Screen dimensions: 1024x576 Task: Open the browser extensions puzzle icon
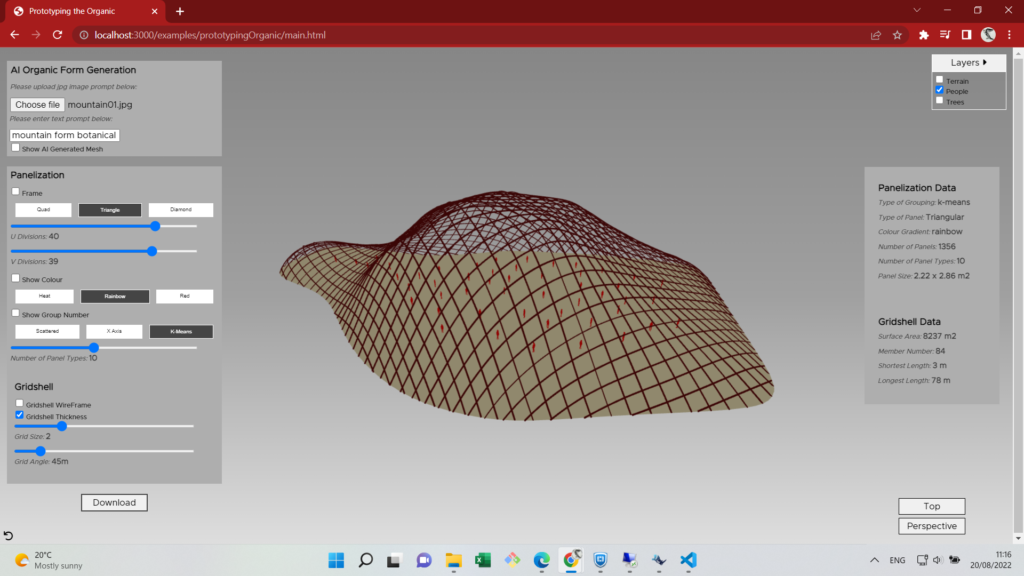click(x=924, y=35)
